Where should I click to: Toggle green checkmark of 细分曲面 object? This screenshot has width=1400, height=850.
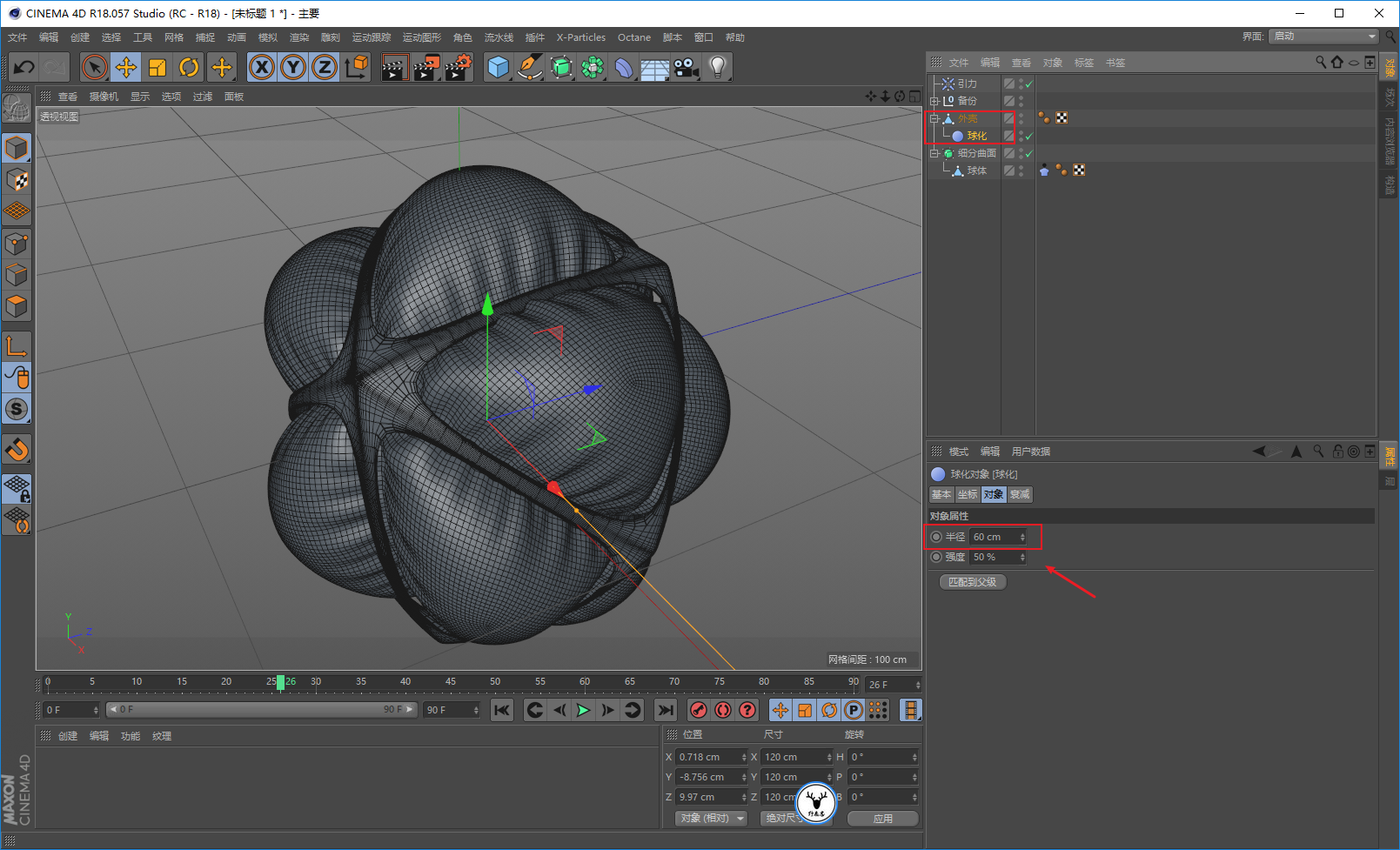pos(1029,154)
